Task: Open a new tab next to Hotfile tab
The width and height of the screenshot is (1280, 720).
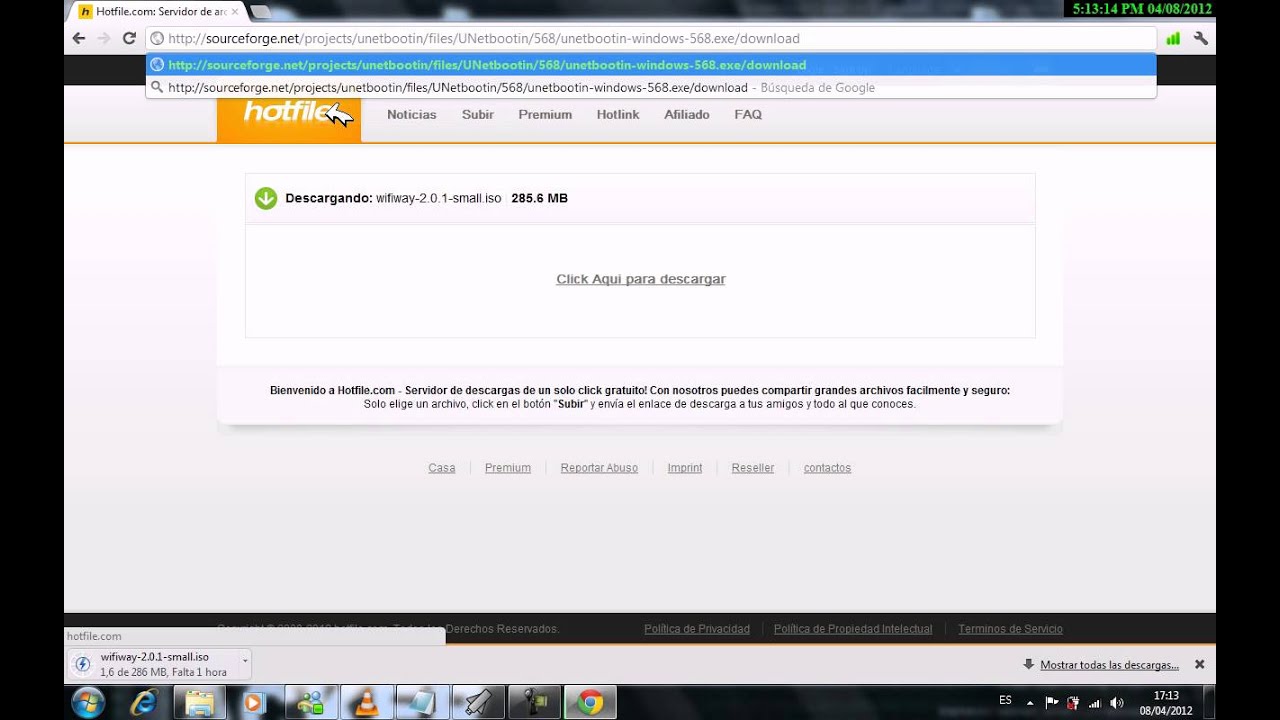Action: [x=259, y=12]
